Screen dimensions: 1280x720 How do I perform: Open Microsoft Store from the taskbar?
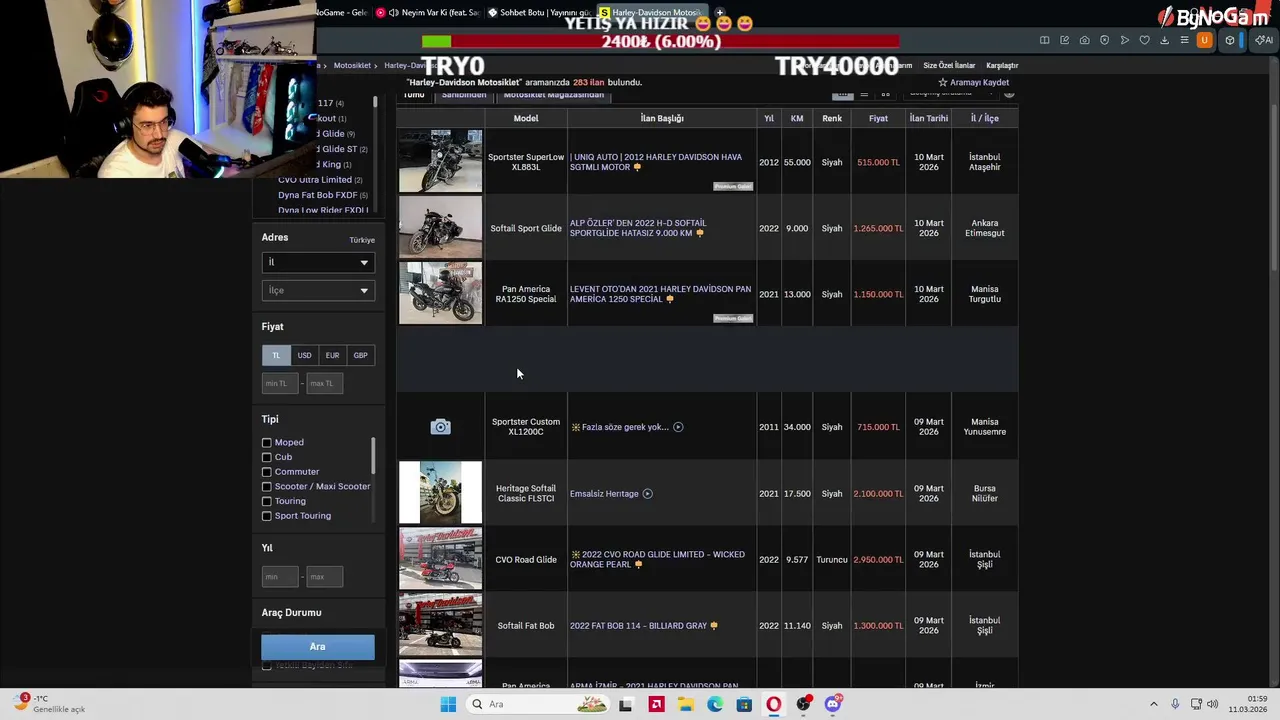[744, 704]
